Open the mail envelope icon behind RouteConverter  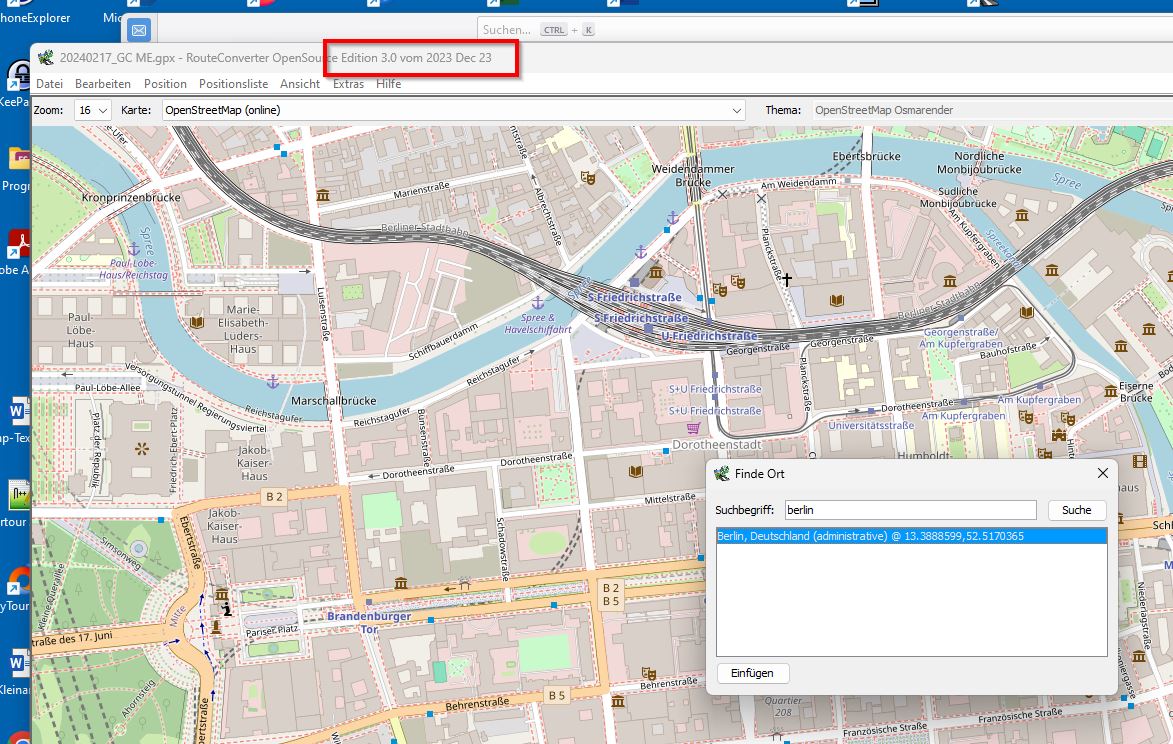coord(140,29)
